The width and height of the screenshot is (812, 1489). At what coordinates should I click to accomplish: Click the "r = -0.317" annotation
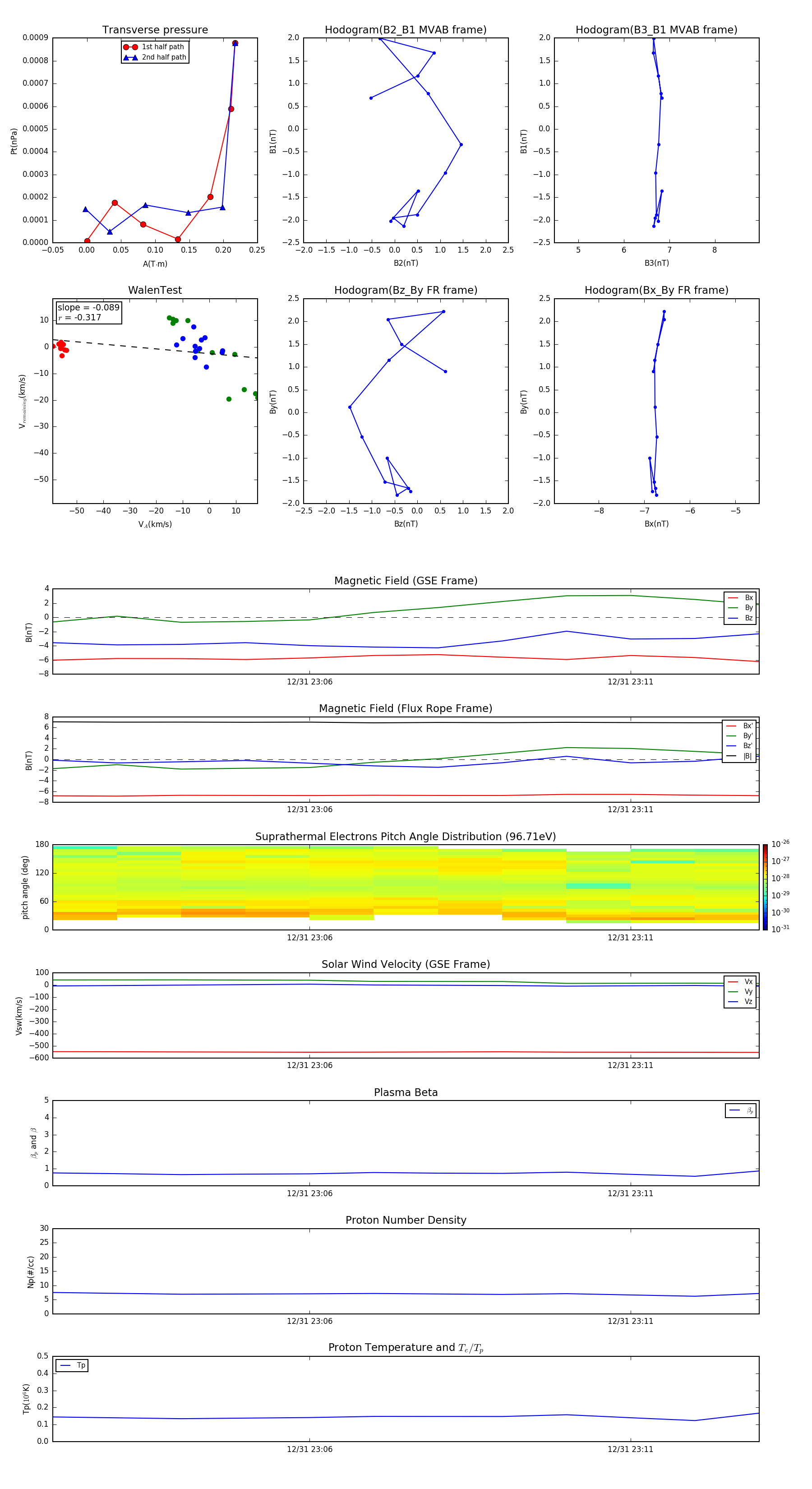[80, 317]
